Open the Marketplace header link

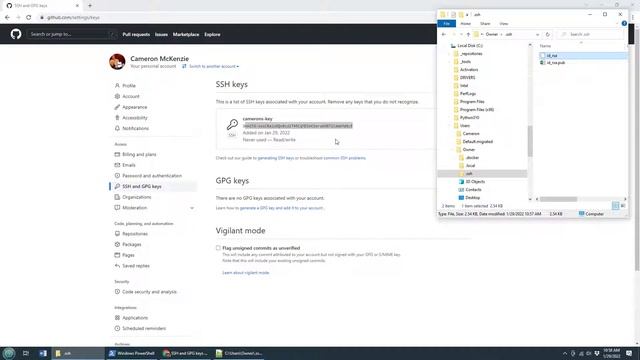click(x=186, y=34)
